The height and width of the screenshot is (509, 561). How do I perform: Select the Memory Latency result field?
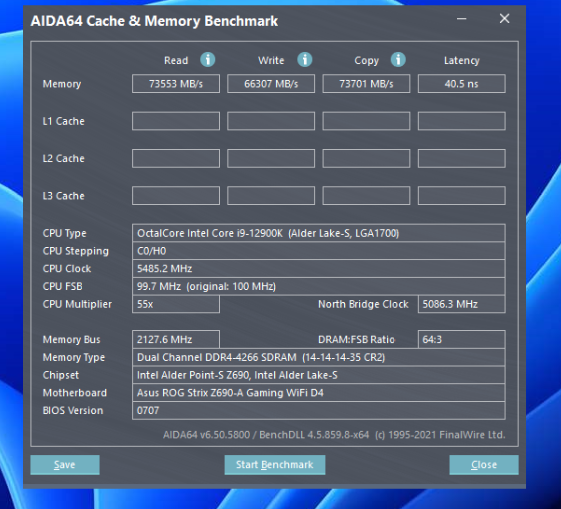click(x=462, y=84)
